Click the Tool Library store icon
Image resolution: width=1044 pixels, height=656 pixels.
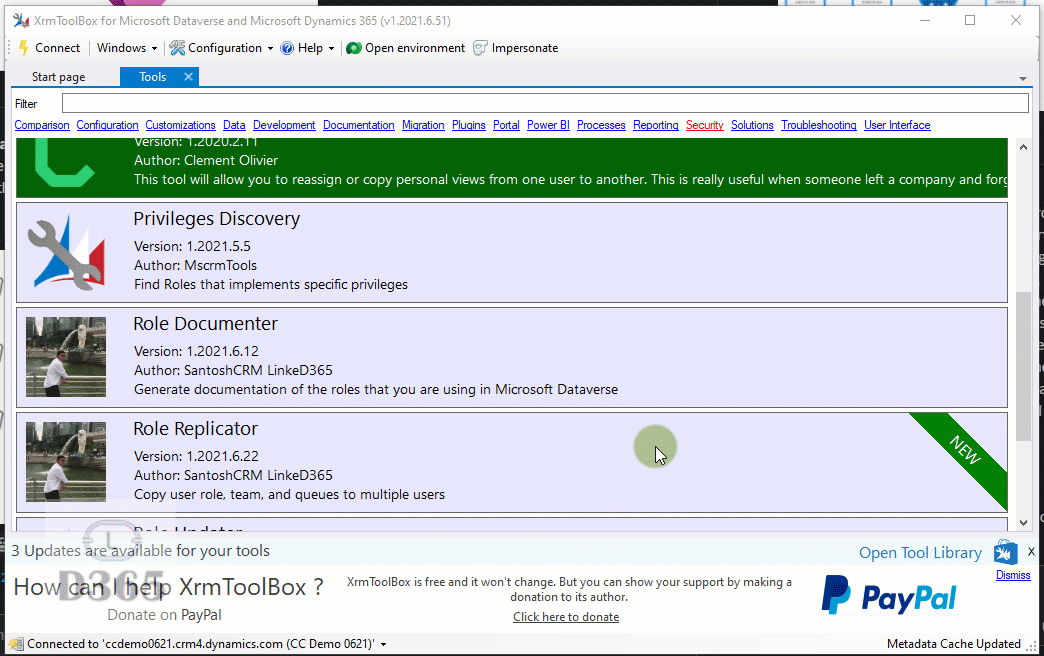1005,553
